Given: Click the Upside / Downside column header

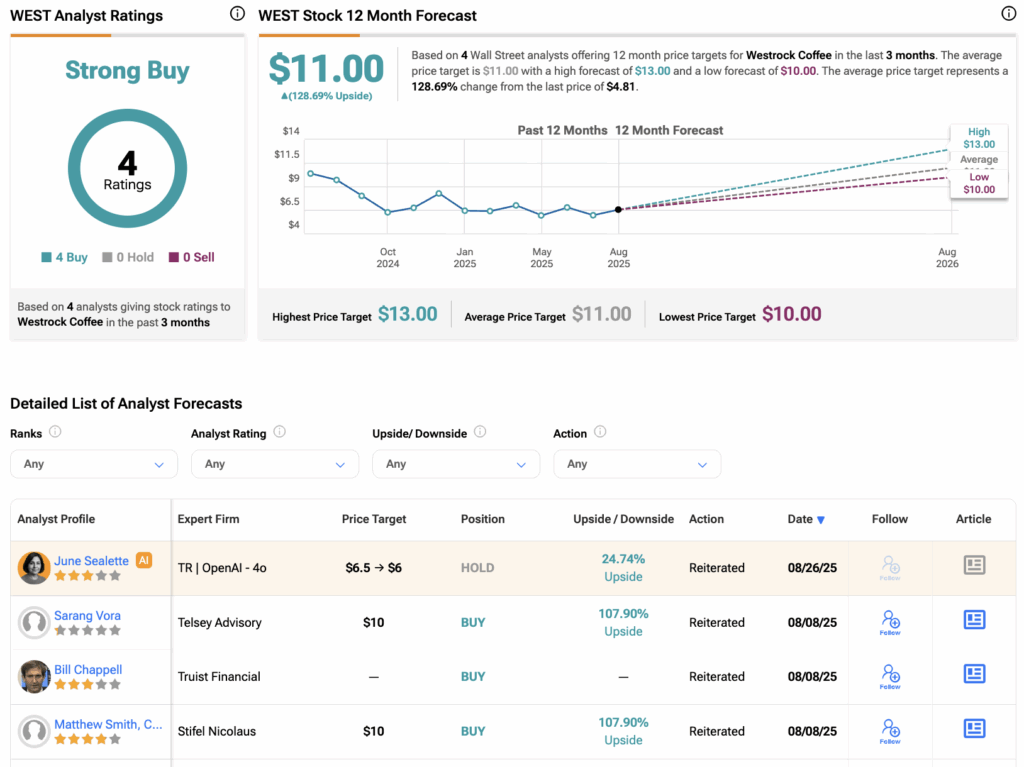Looking at the screenshot, I should click(x=623, y=519).
